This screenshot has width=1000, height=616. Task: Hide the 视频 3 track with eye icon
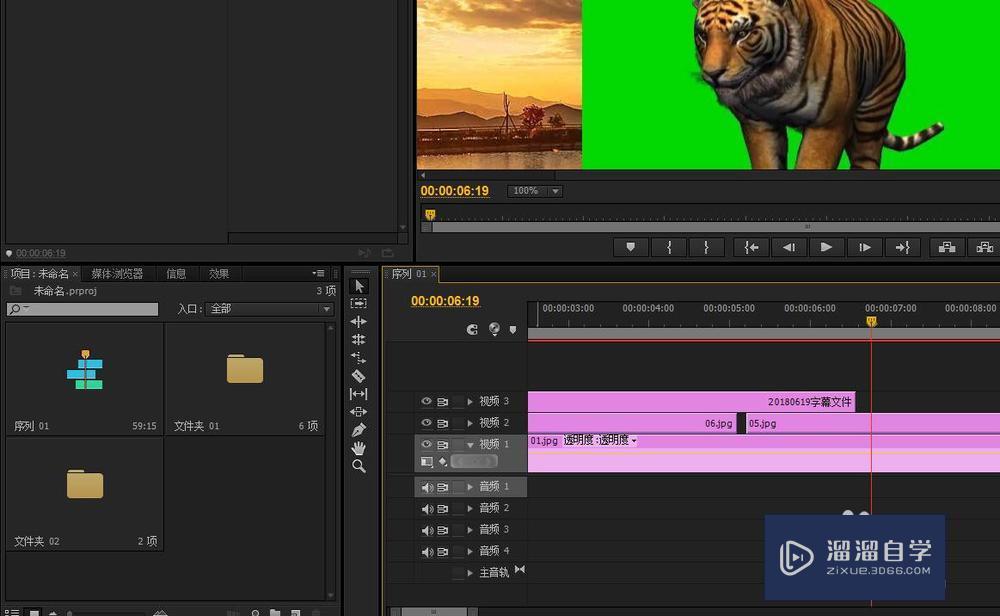pyautogui.click(x=427, y=402)
